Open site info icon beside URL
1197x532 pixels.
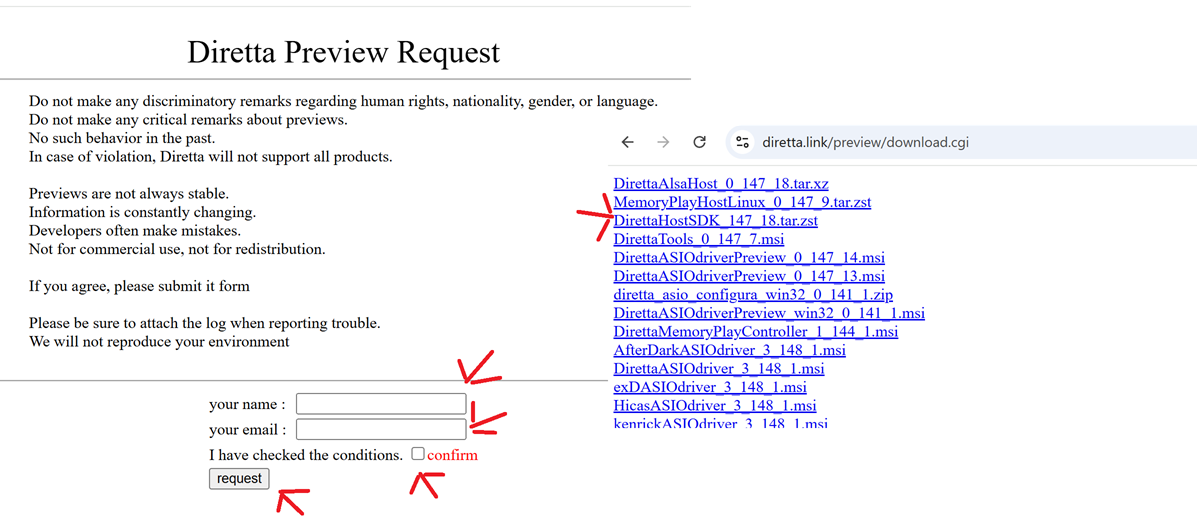coord(742,142)
